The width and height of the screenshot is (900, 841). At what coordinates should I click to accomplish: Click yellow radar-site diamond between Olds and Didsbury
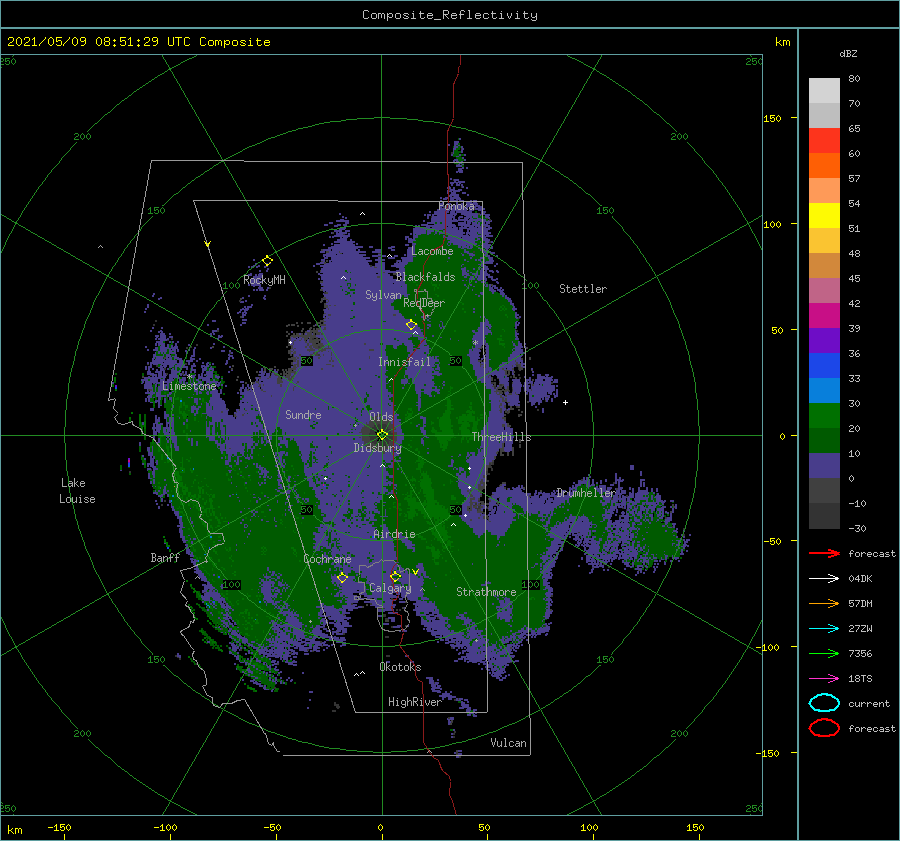(x=382, y=435)
